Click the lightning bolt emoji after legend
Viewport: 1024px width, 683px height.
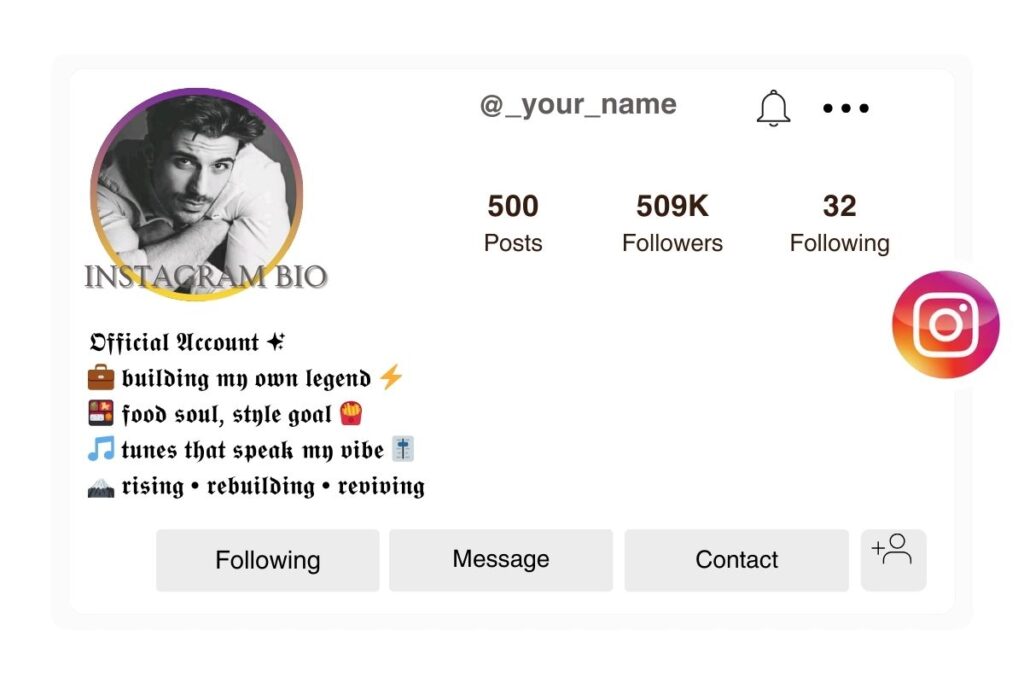391,377
